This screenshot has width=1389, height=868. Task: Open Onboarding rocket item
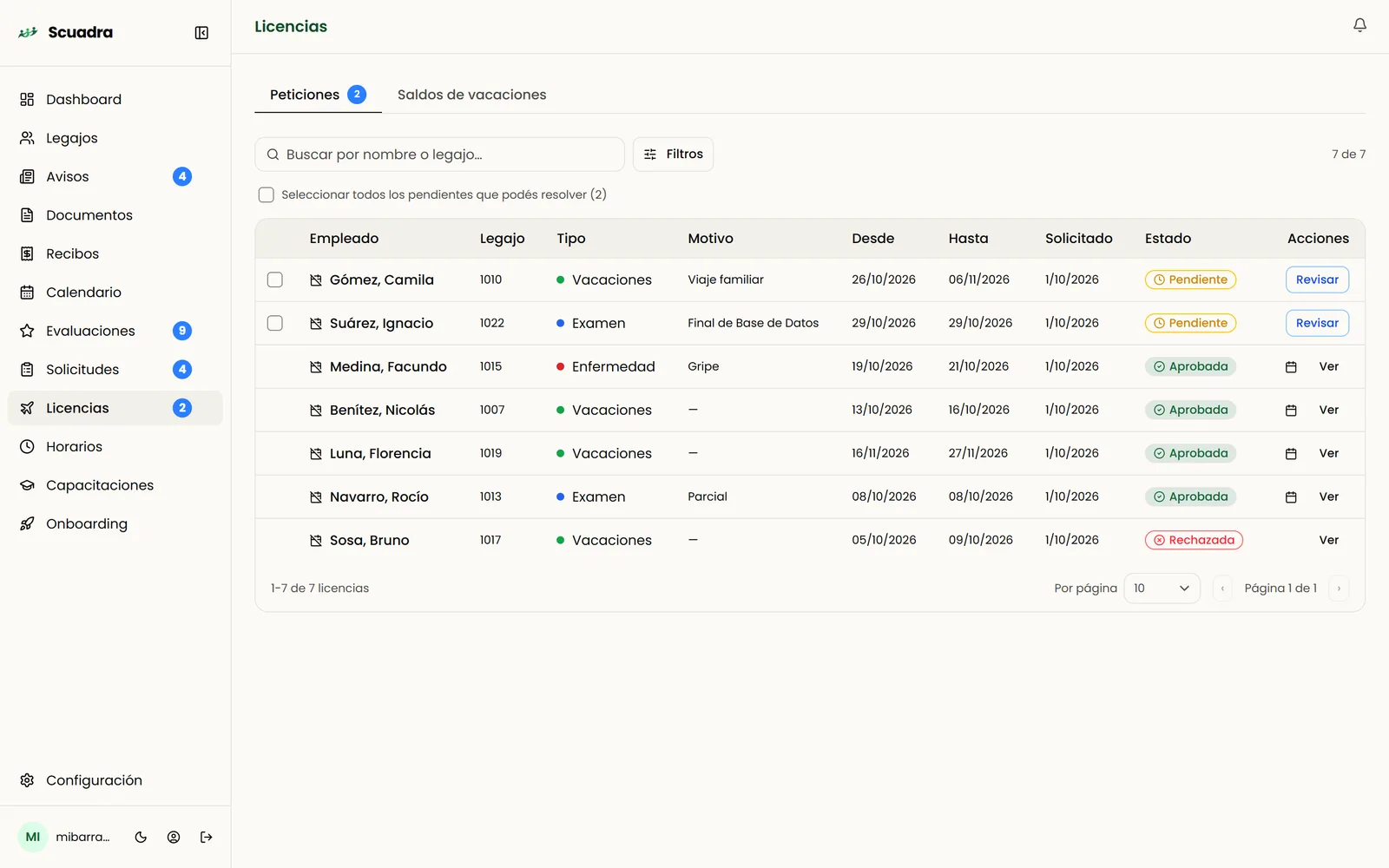click(115, 523)
